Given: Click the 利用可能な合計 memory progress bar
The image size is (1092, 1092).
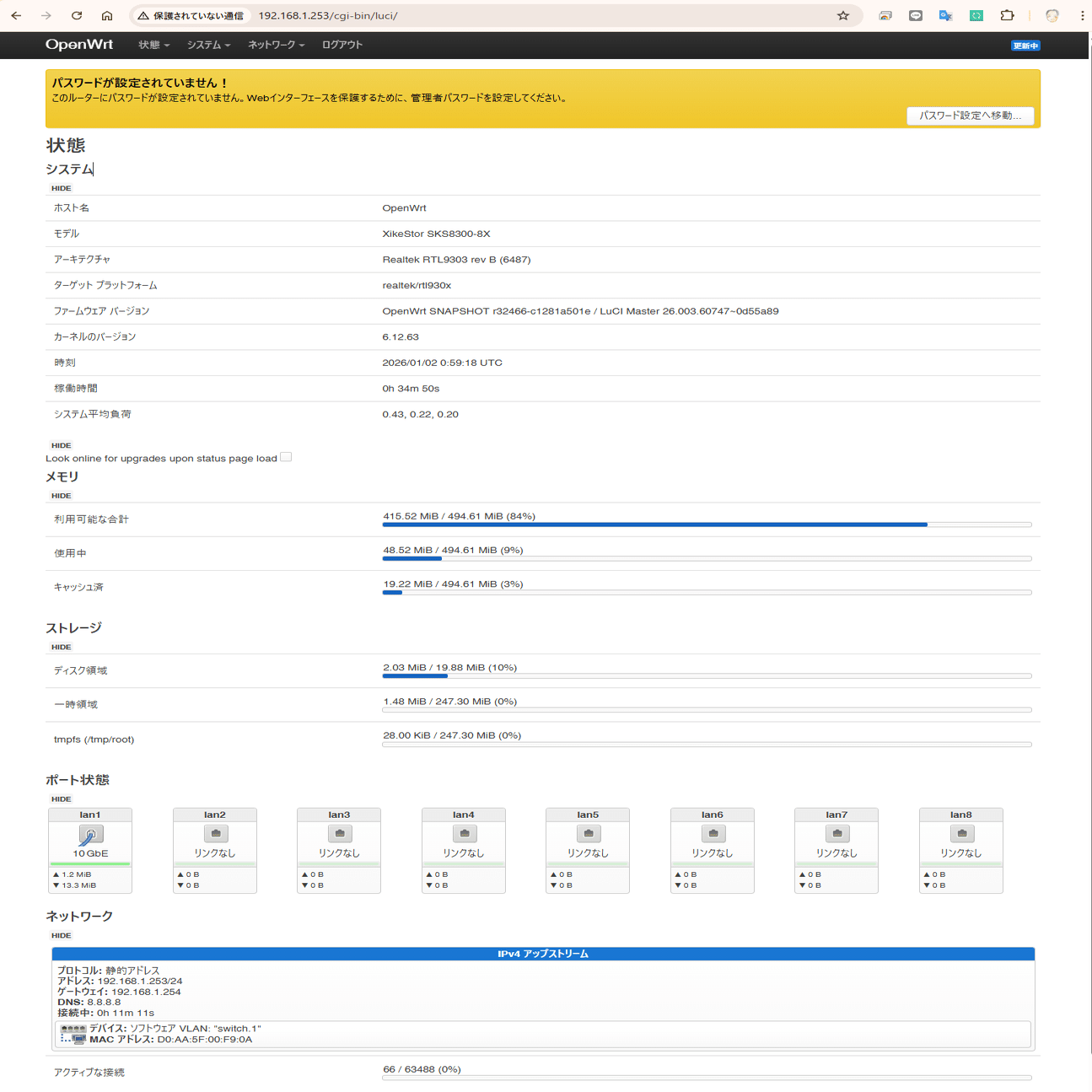Looking at the screenshot, I should (707, 524).
